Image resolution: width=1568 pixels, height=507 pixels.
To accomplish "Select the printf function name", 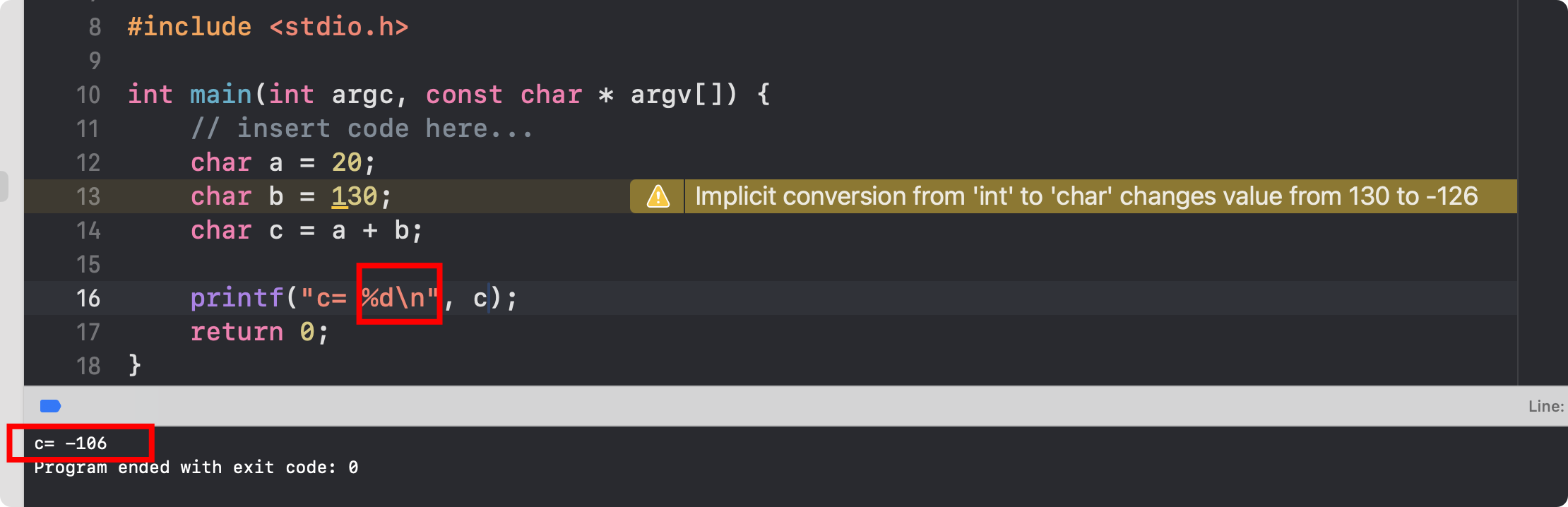I will point(237,298).
